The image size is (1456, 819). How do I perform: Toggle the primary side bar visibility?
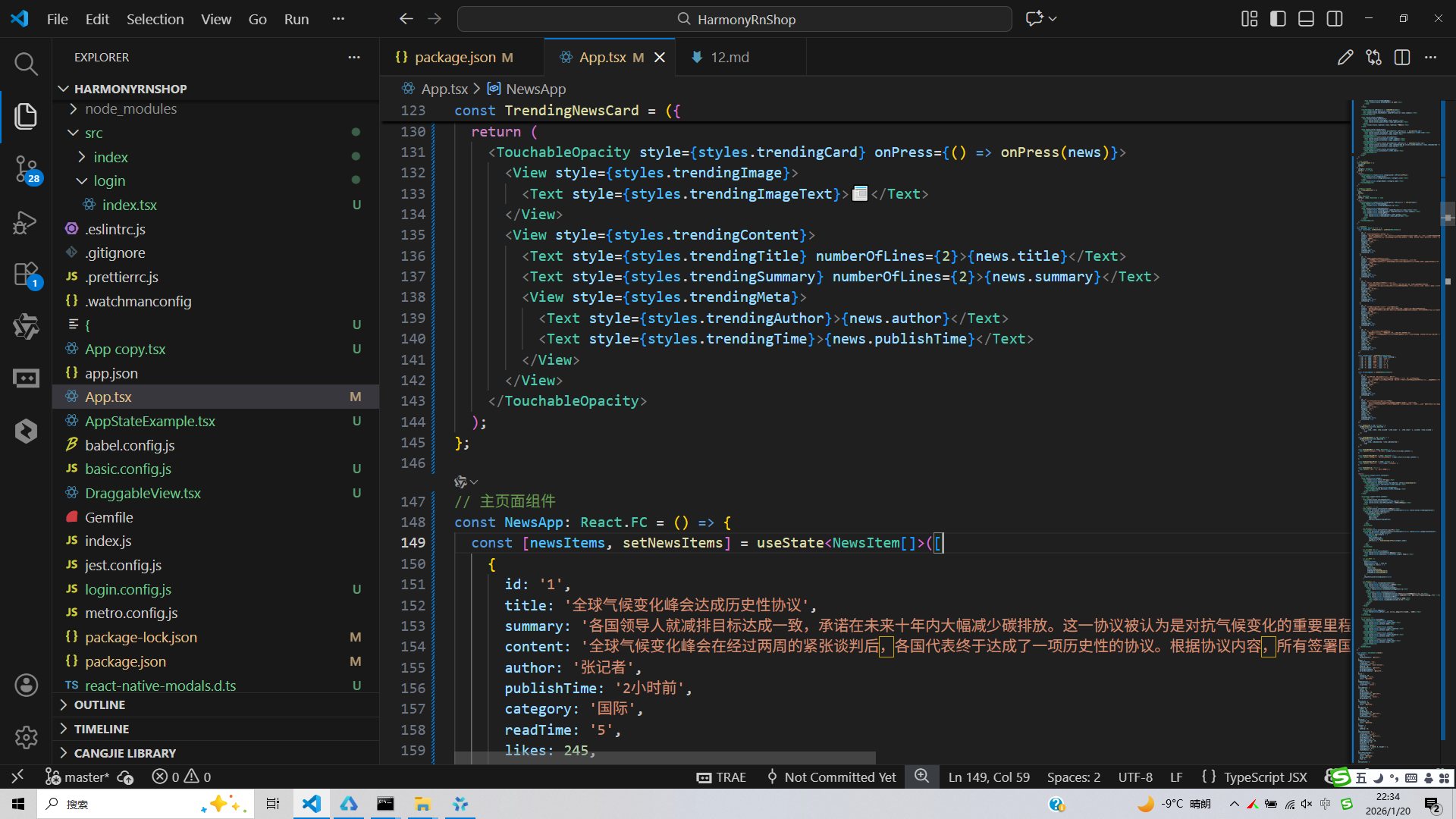(1278, 19)
